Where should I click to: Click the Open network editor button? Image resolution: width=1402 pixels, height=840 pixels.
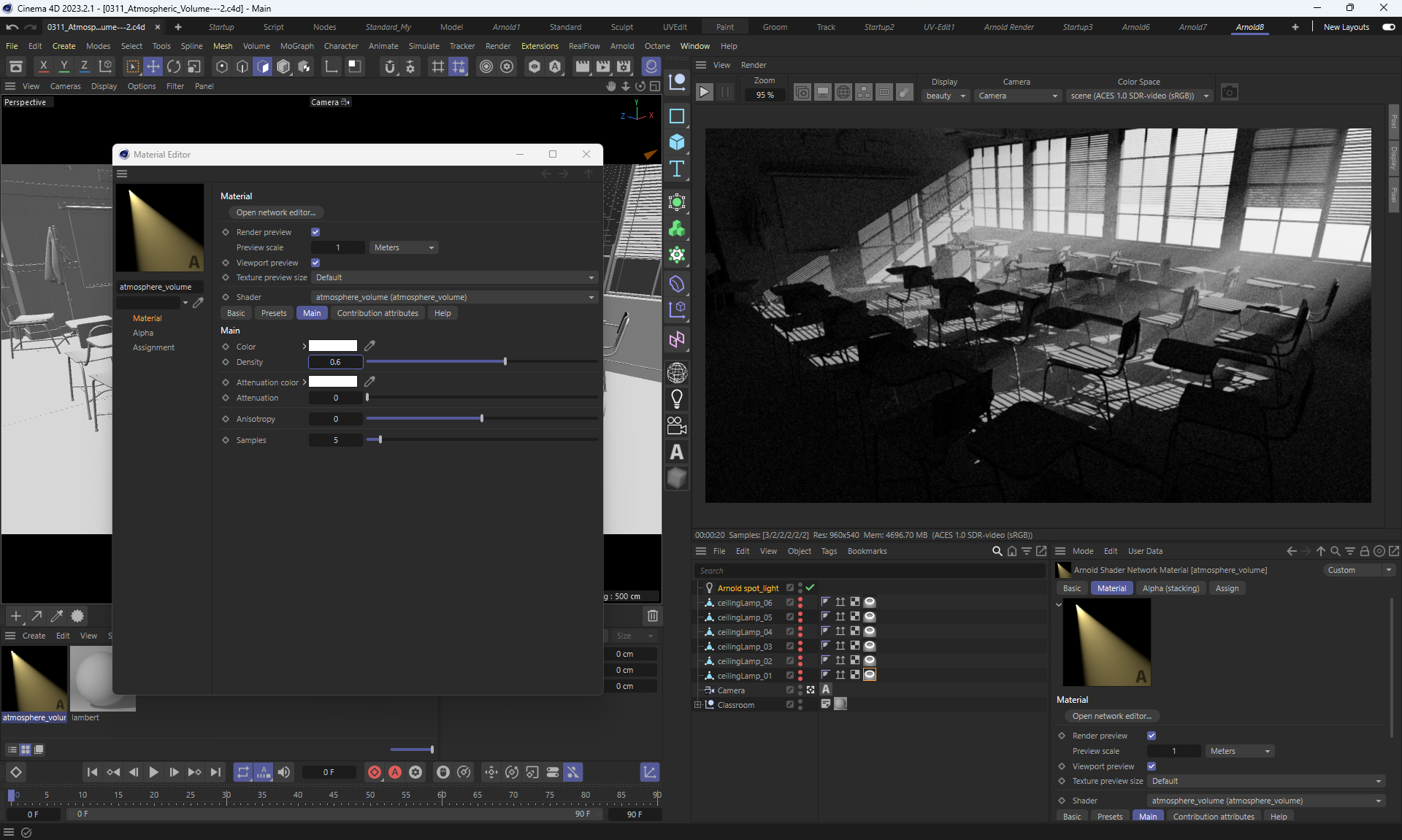coord(275,212)
